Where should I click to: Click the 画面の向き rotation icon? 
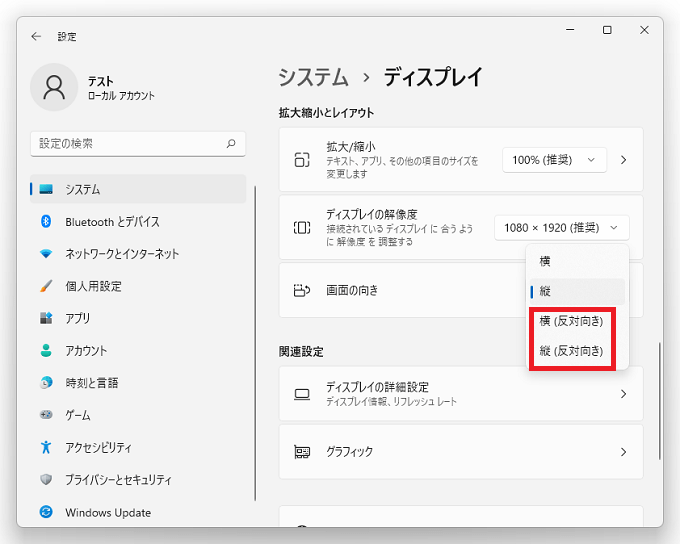coord(302,290)
